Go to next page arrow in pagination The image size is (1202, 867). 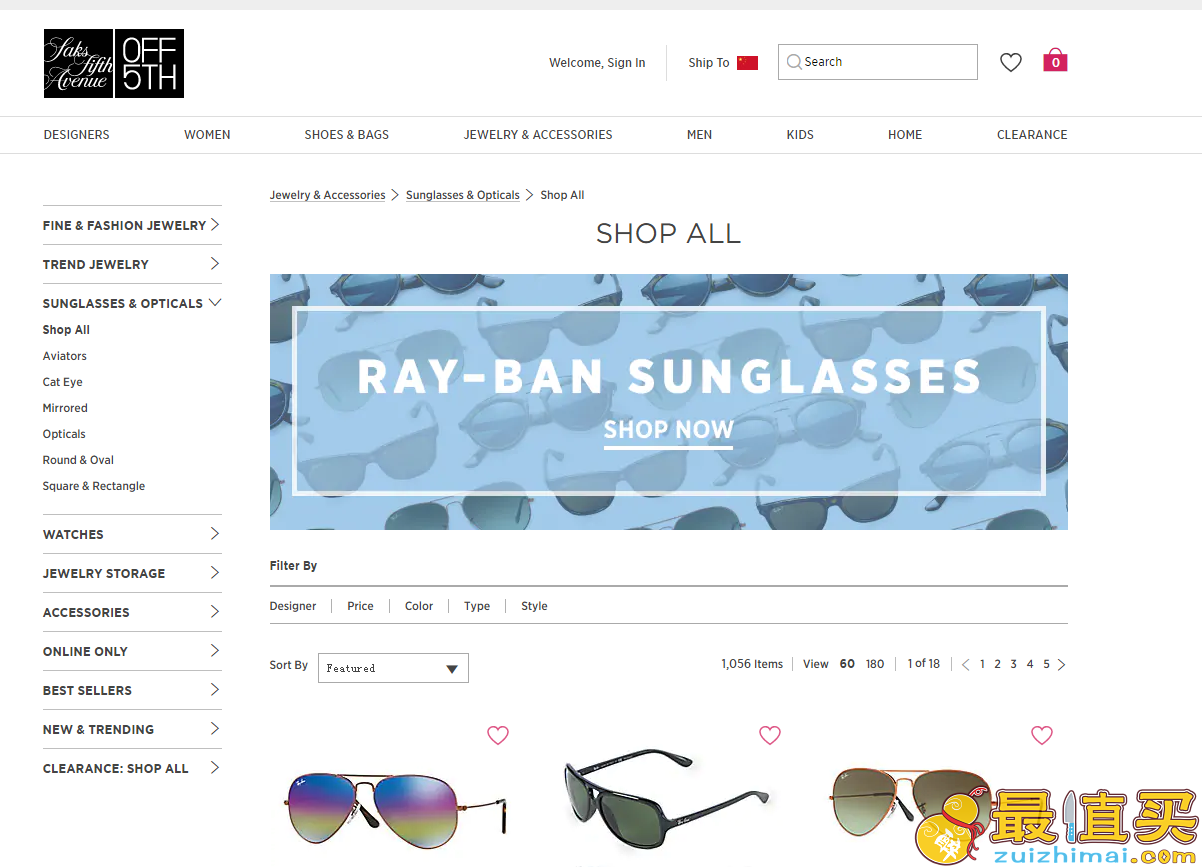tap(1061, 664)
